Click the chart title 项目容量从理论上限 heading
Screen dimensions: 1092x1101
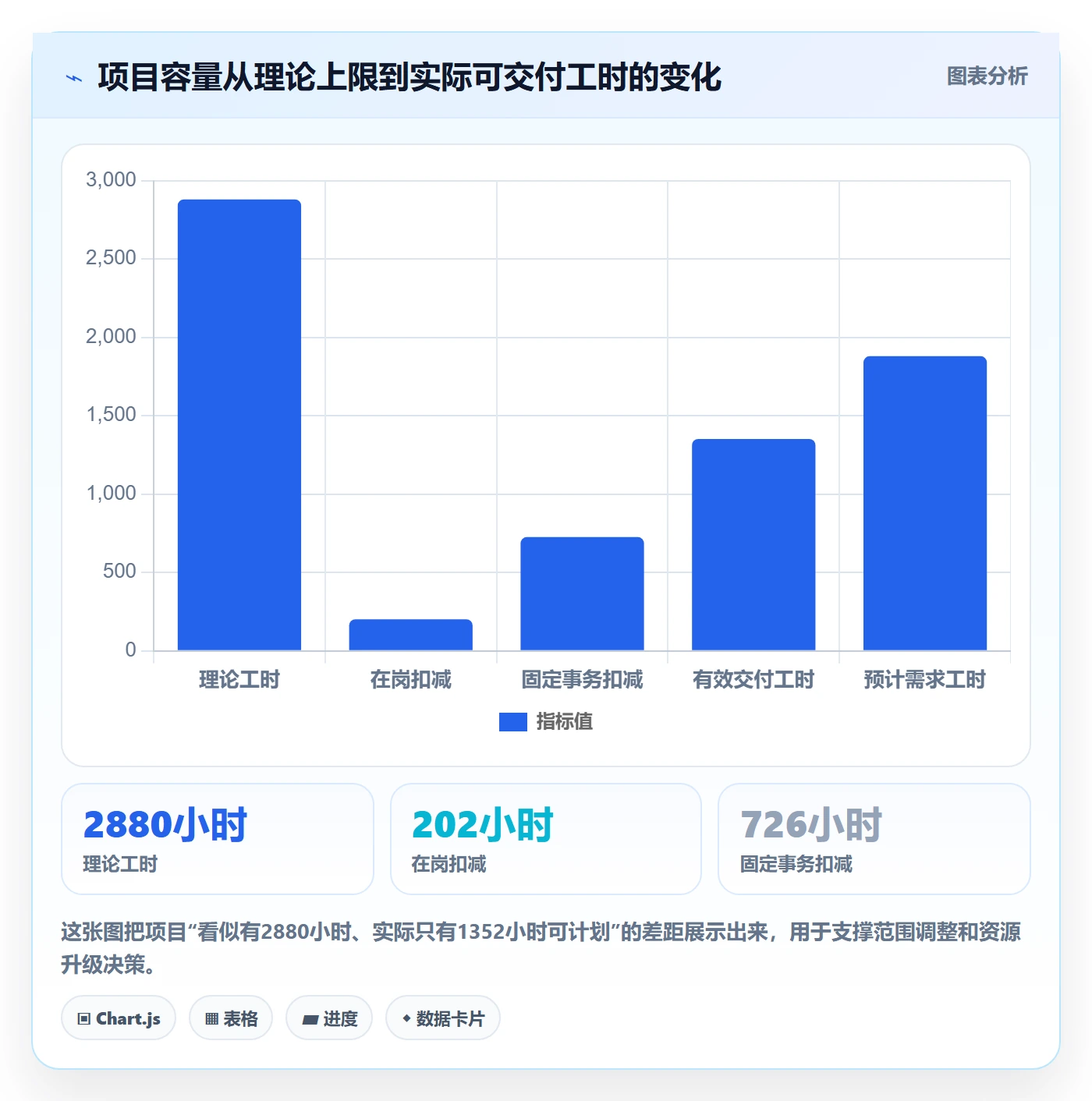409,77
